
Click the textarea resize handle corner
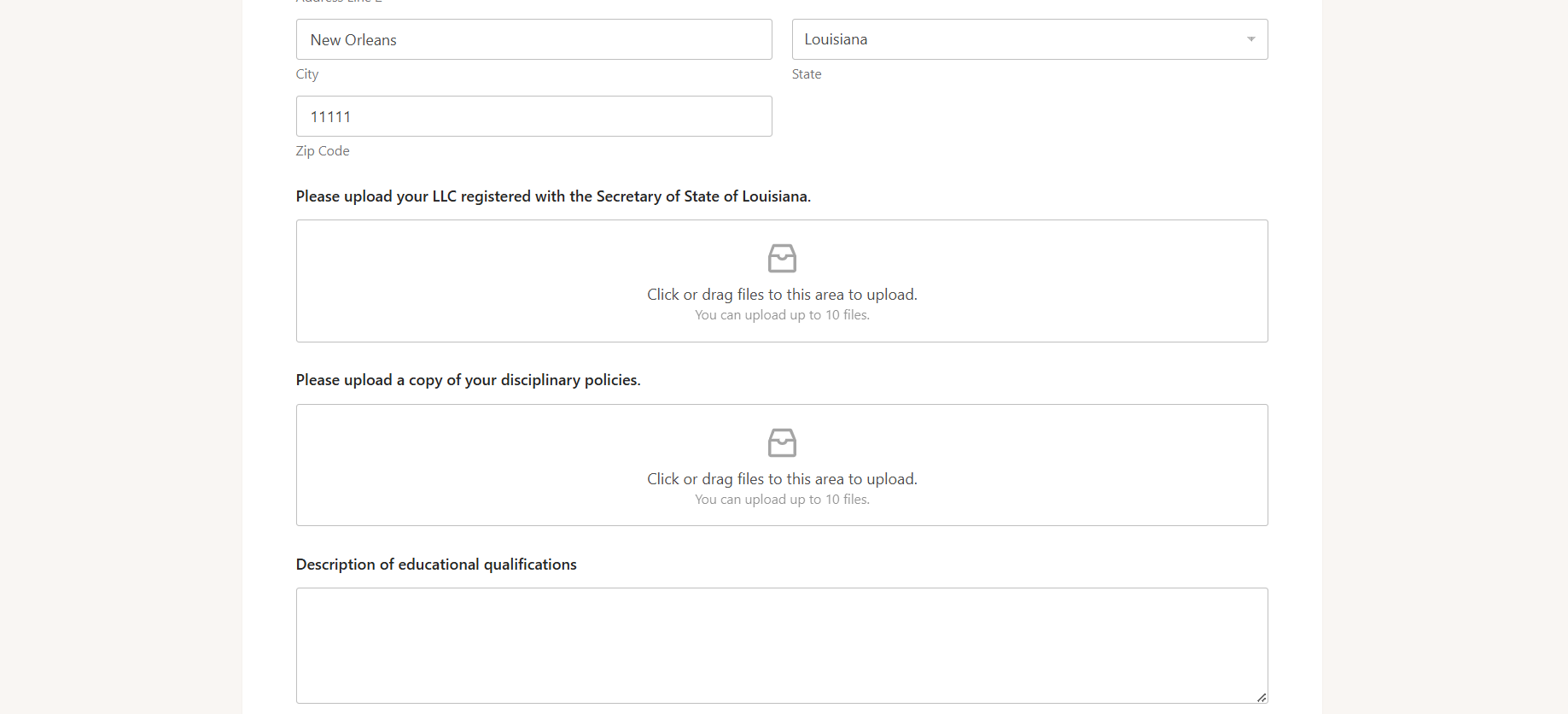[x=1262, y=697]
